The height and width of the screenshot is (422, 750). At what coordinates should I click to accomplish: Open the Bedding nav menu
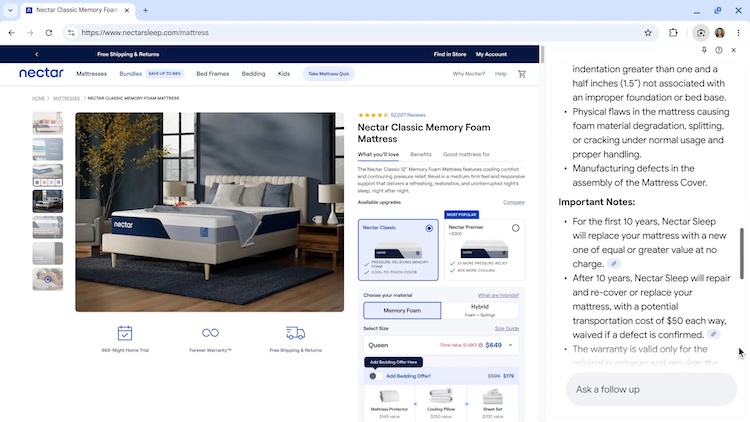[x=253, y=74]
